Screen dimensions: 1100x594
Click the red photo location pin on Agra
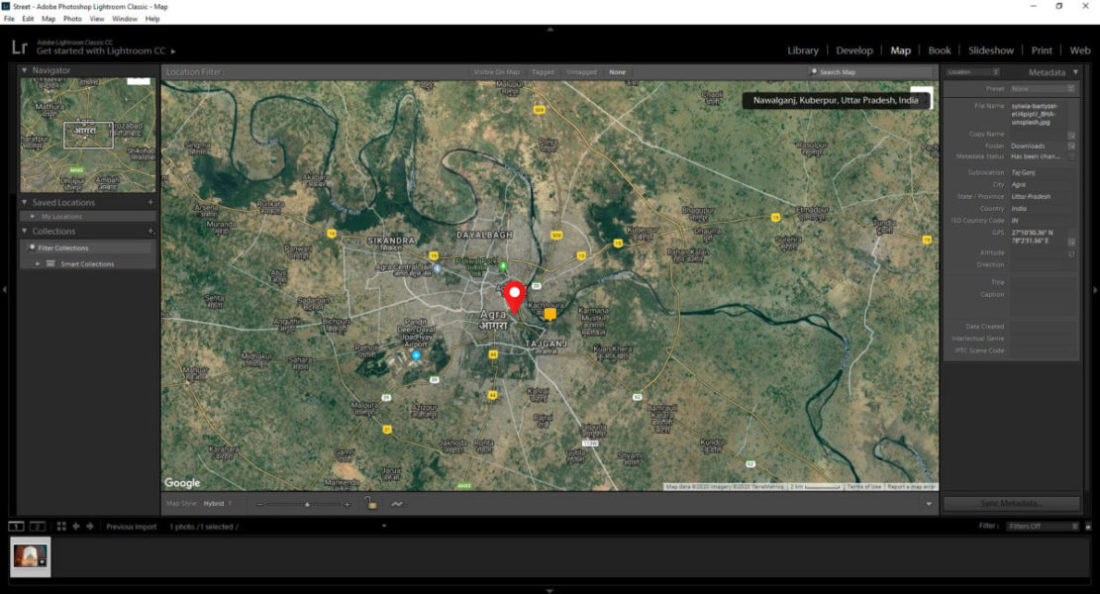515,297
